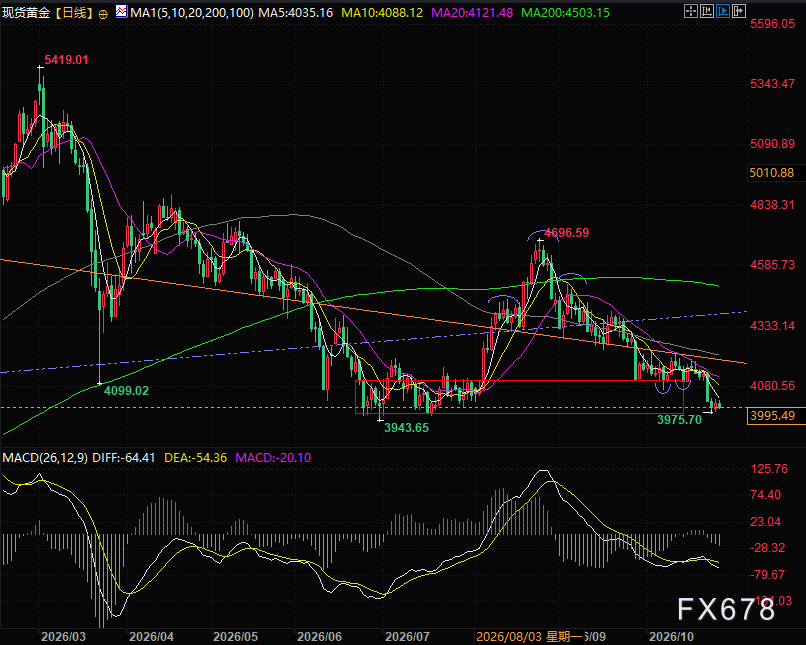The image size is (806, 645).
Task: Click the panel-with-arrow icon at top right
Action: [739, 11]
